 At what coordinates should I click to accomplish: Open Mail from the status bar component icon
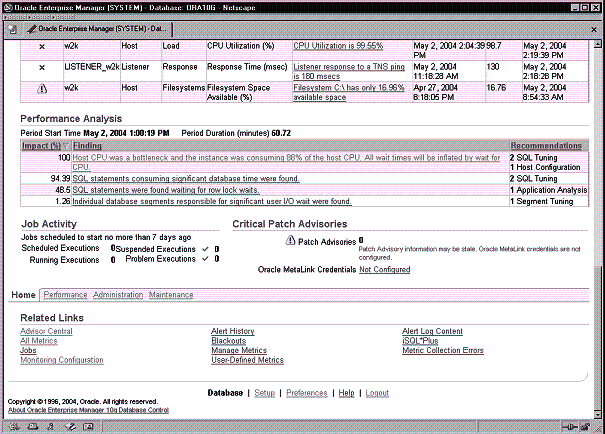click(33, 427)
